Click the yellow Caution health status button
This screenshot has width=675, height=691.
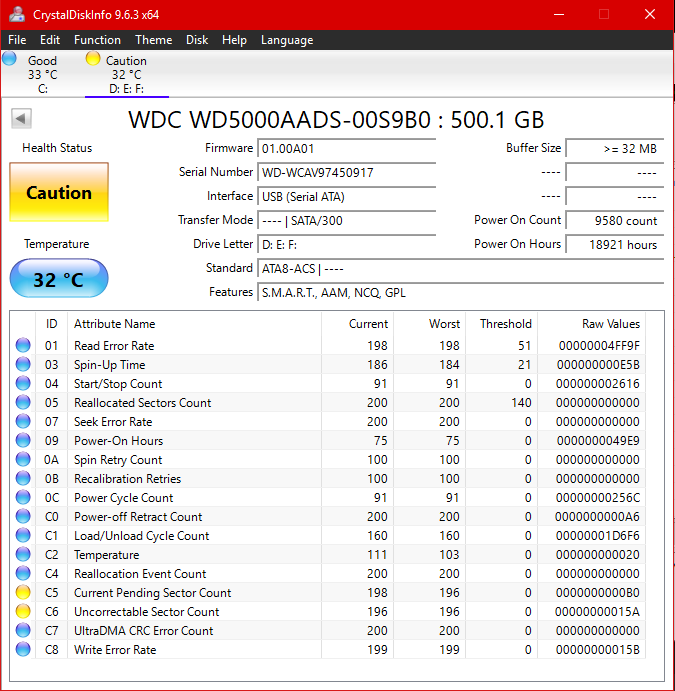59,192
